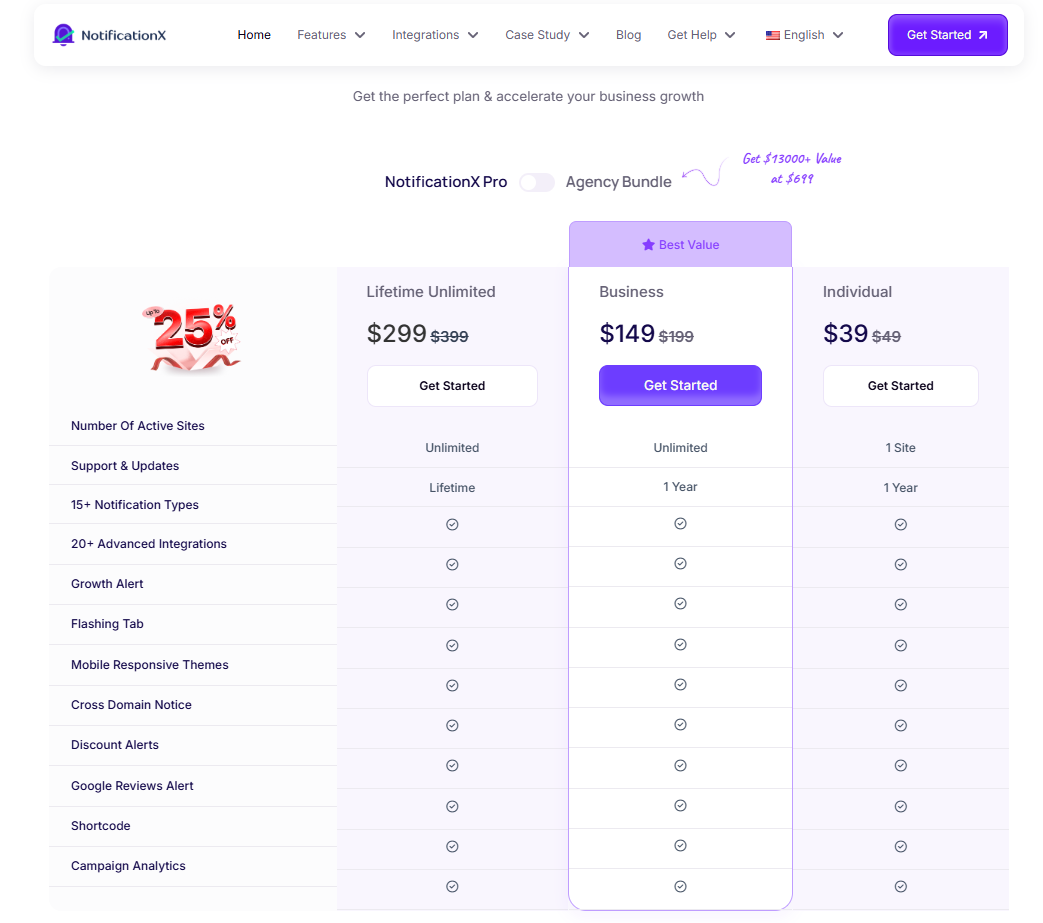
Task: Toggle the plan selector switch
Action: tap(536, 182)
